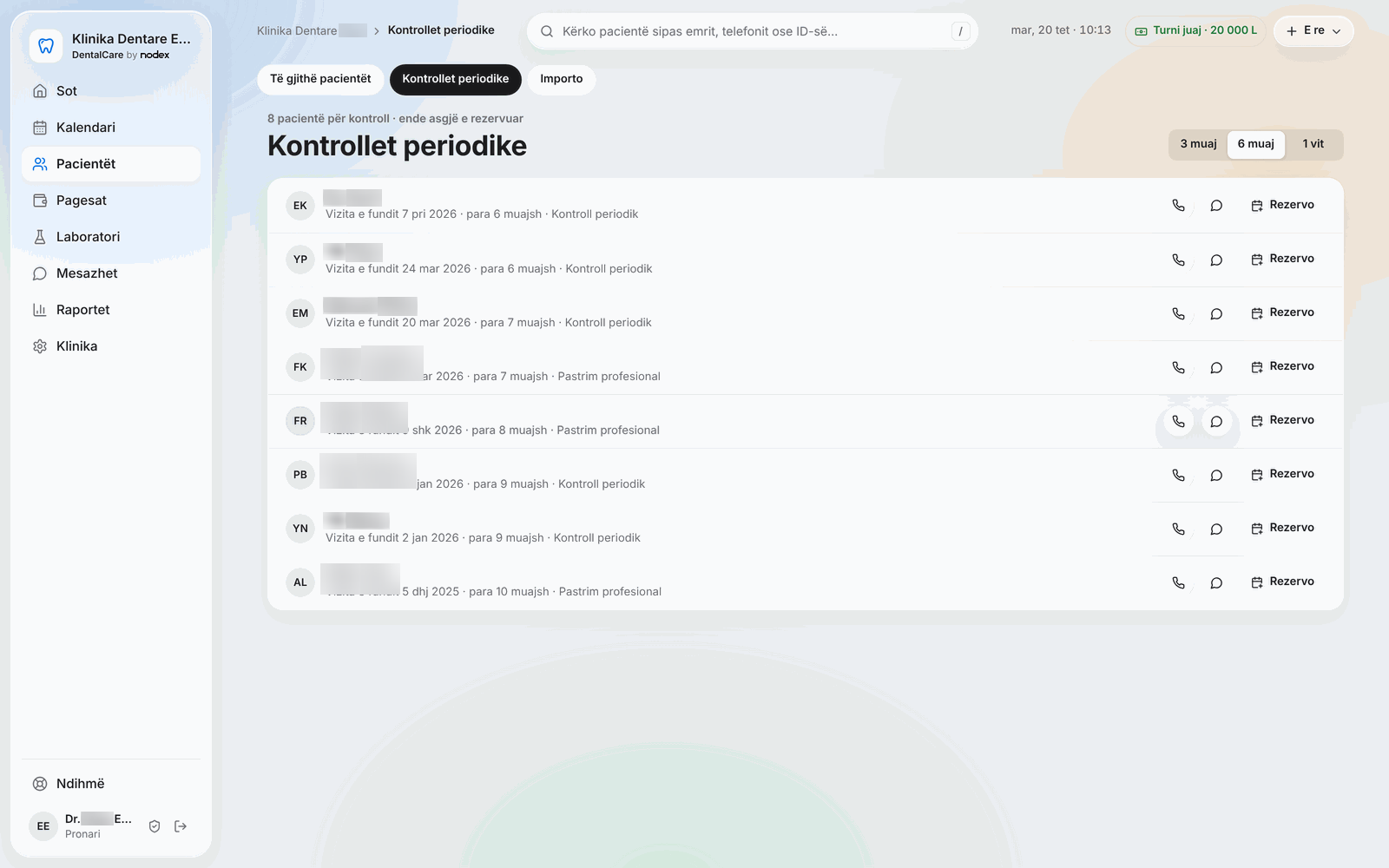Call patient EK via phone icon
The height and width of the screenshot is (868, 1389).
[1178, 206]
